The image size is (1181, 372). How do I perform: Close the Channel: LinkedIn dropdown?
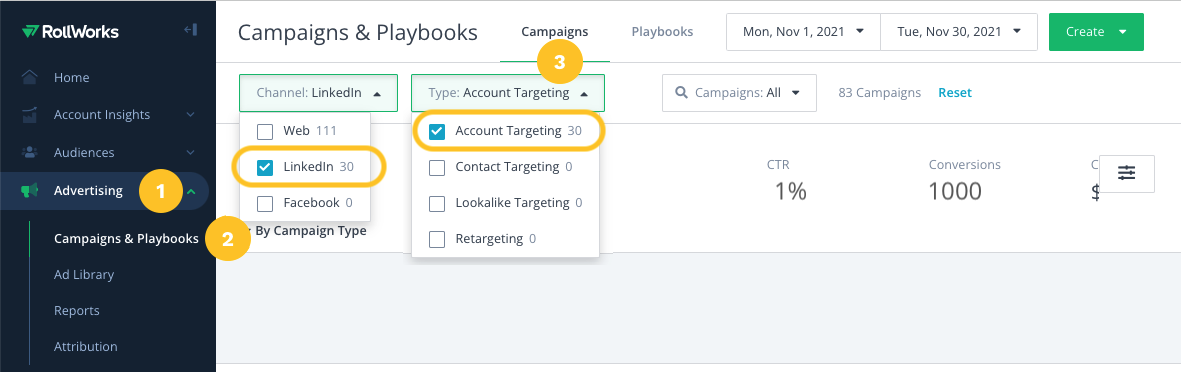[318, 93]
